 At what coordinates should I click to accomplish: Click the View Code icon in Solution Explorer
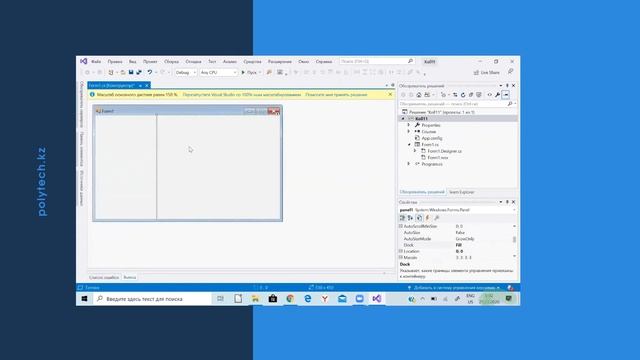pyautogui.click(x=489, y=95)
